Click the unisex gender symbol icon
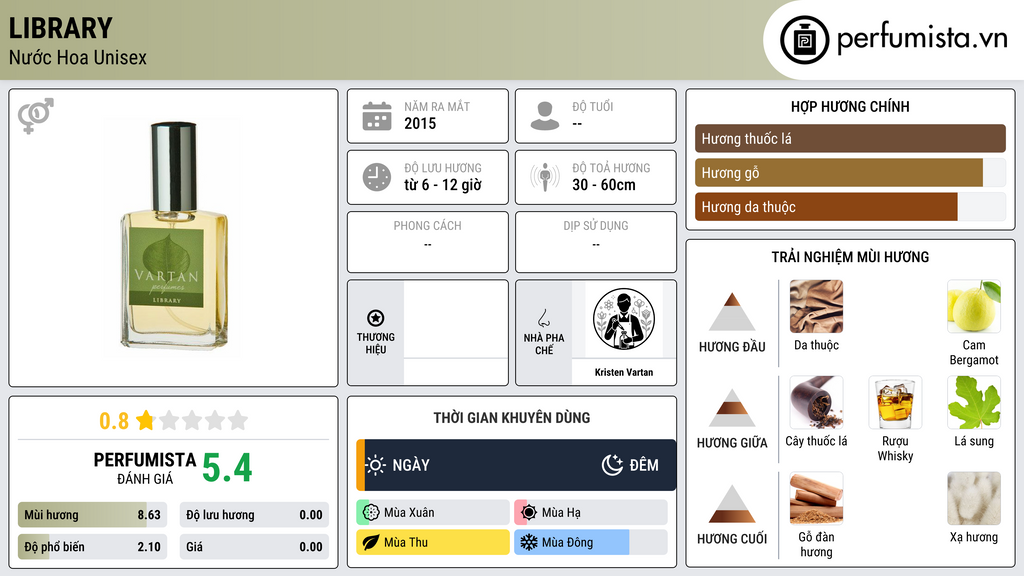The height and width of the screenshot is (576, 1024). pyautogui.click(x=36, y=116)
